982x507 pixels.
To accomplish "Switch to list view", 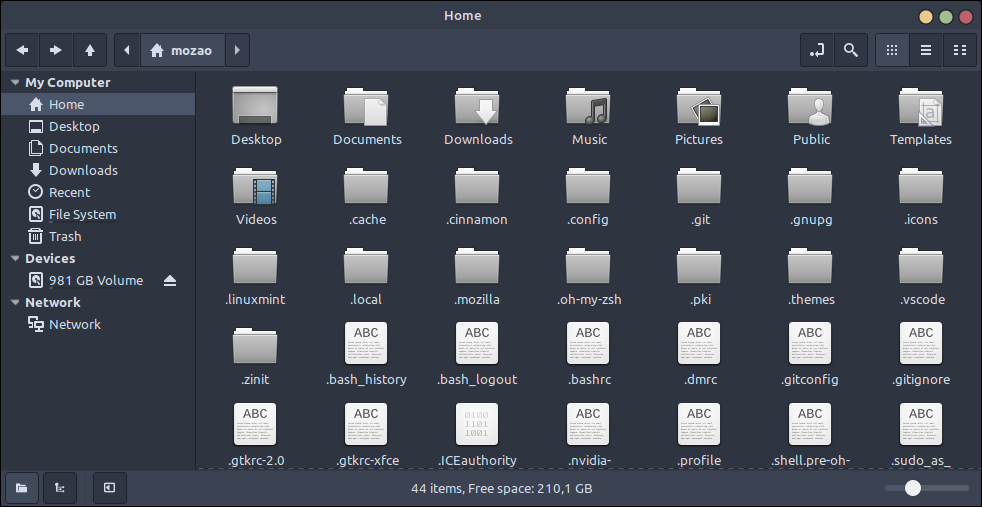I will pyautogui.click(x=926, y=50).
